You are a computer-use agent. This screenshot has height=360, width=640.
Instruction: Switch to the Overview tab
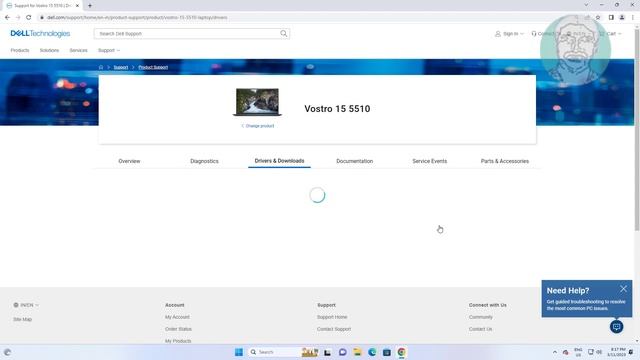[129, 161]
